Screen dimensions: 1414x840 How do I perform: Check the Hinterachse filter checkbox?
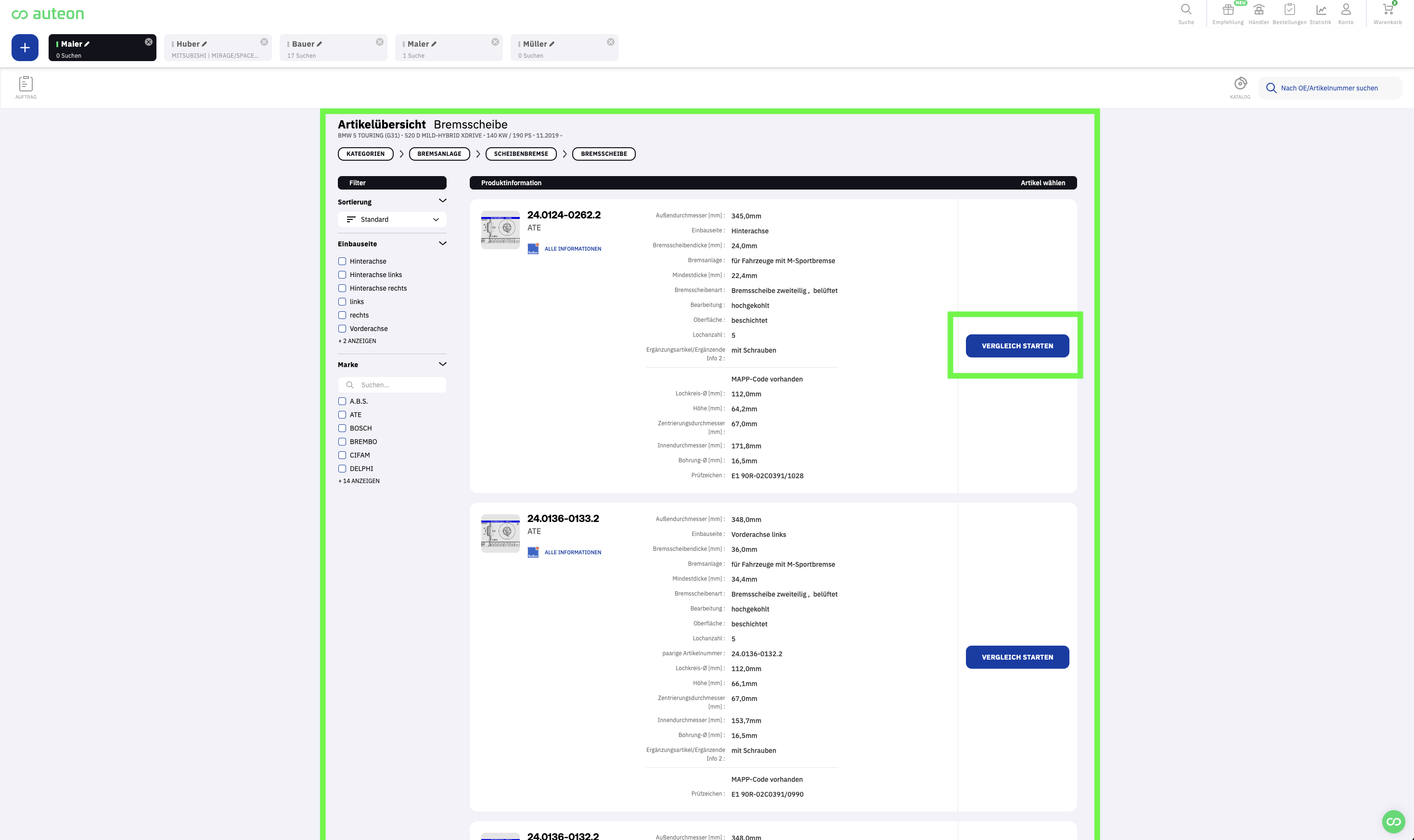pos(342,262)
